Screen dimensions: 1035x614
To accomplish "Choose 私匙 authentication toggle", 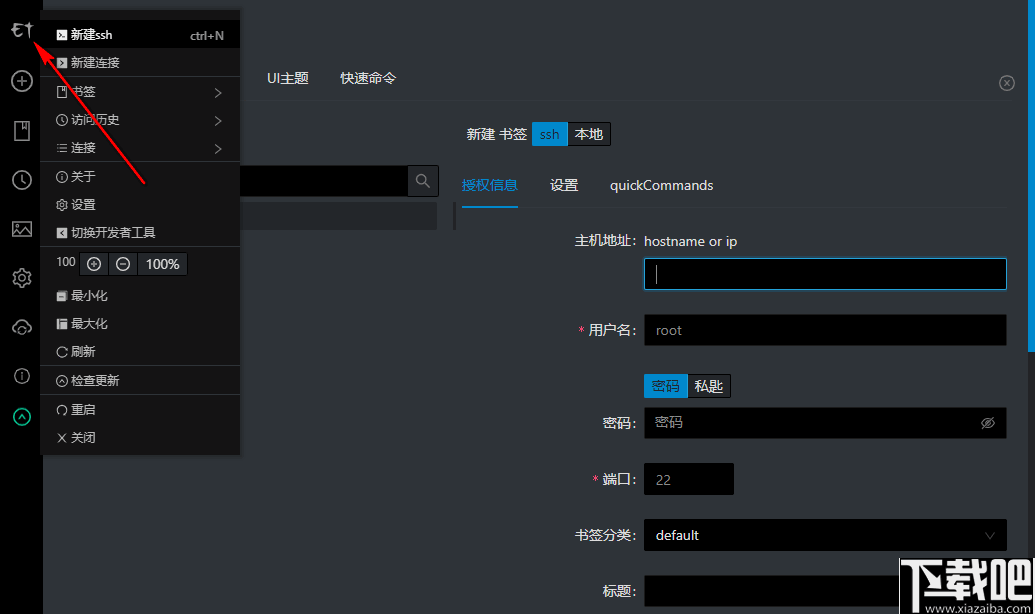I will [709, 386].
